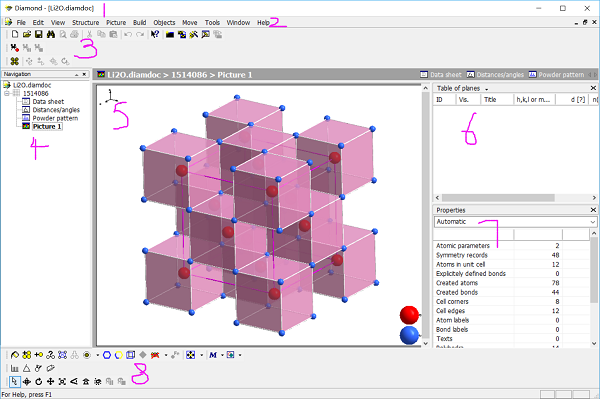Click Table of planes horizontal scrollbar
Image resolution: width=600 pixels, height=399 pixels.
[498, 198]
